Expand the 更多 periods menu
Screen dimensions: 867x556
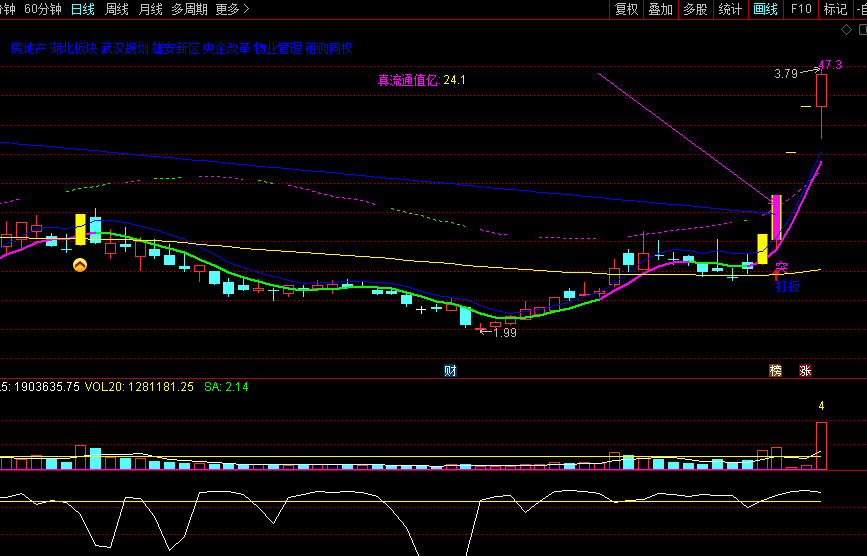232,9
